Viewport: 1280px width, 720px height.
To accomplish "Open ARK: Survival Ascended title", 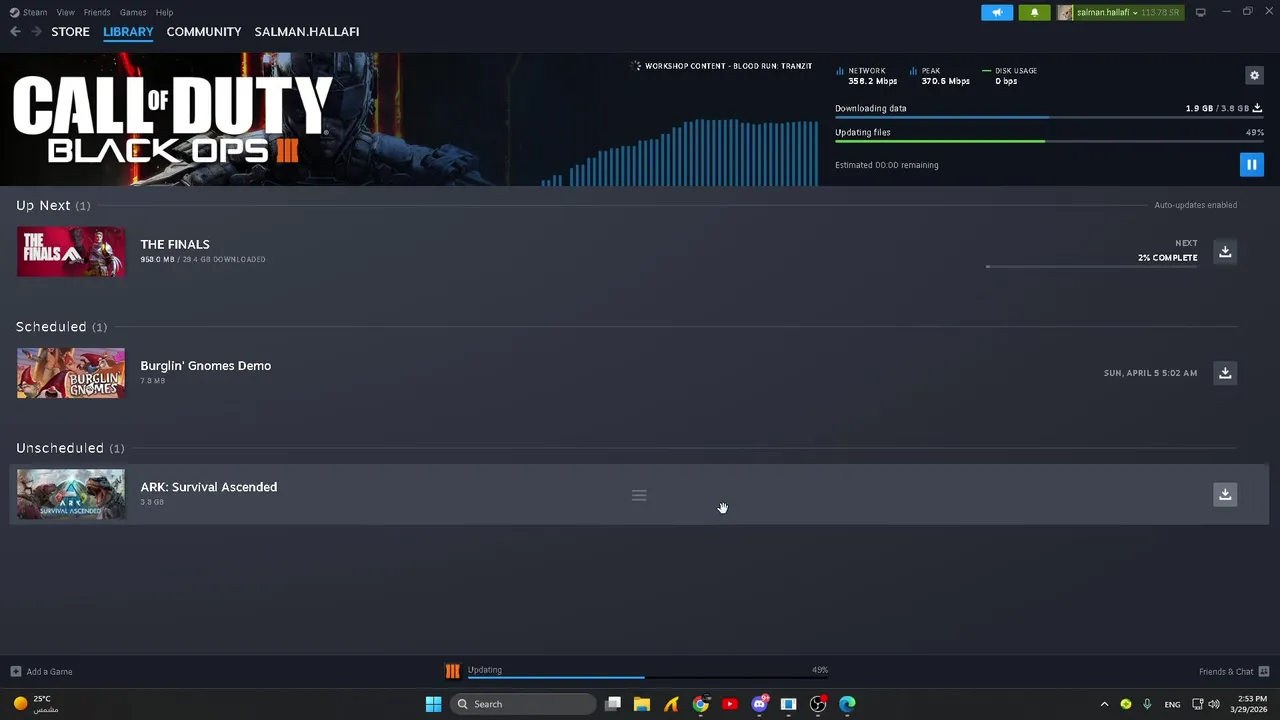I will click(208, 487).
